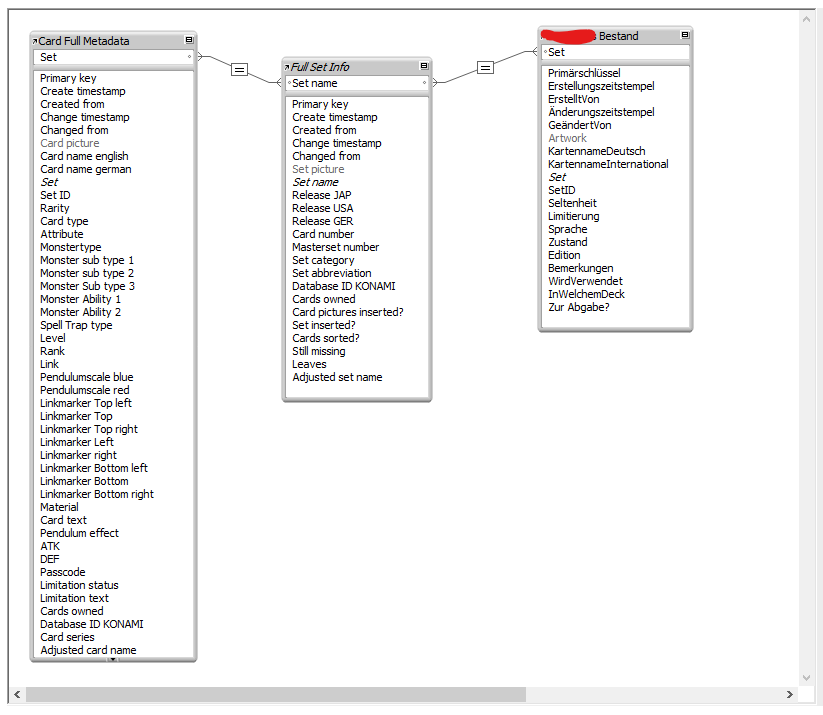Select the Limitation status field
Viewport: 823px width, 715px height.
(79, 585)
